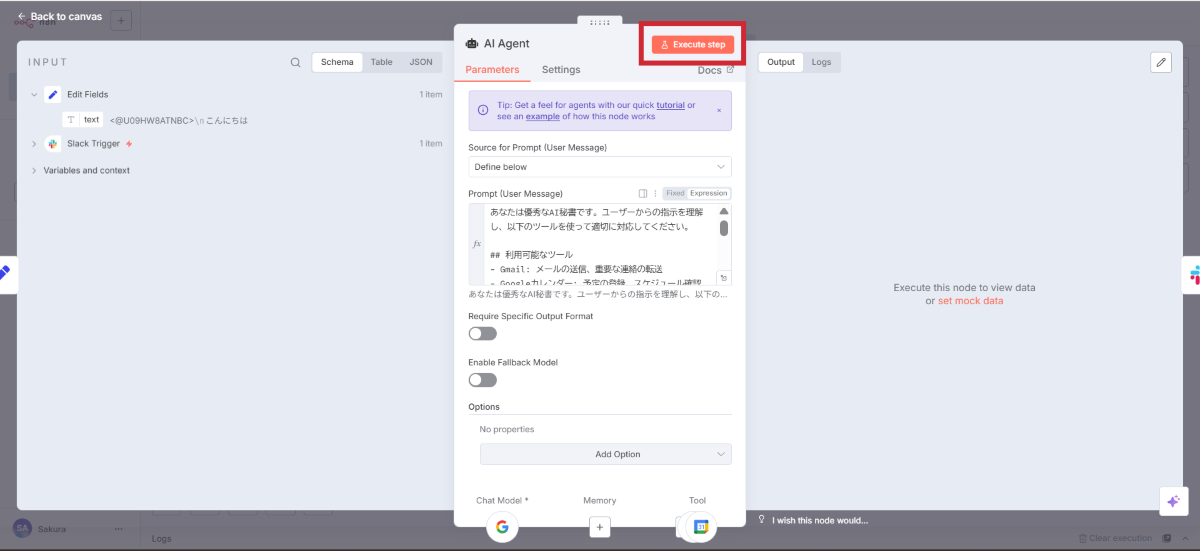Click inside the Prompt expression editor
The image size is (1200, 551).
[600, 245]
